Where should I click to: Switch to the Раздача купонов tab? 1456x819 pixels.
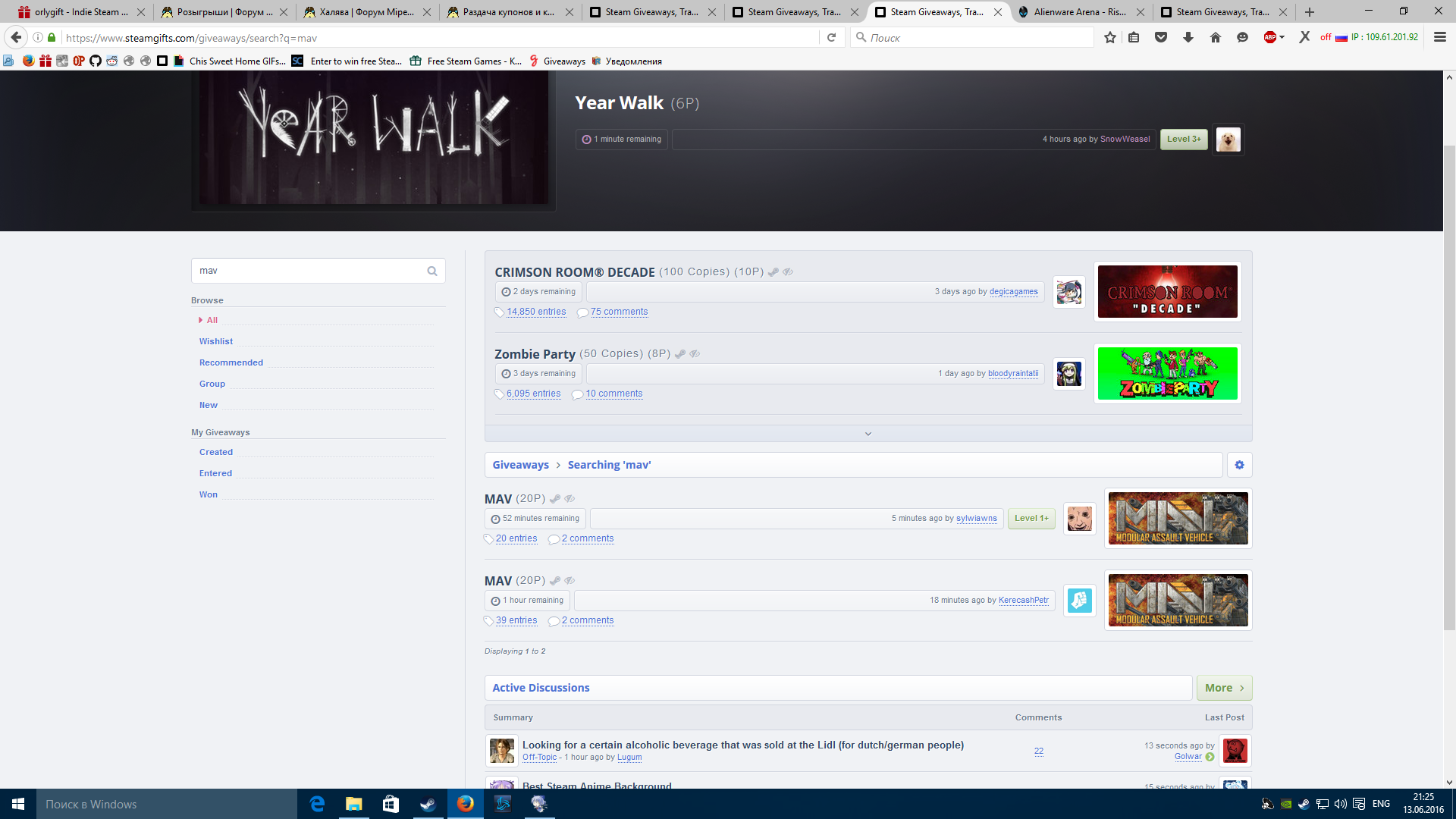510,11
